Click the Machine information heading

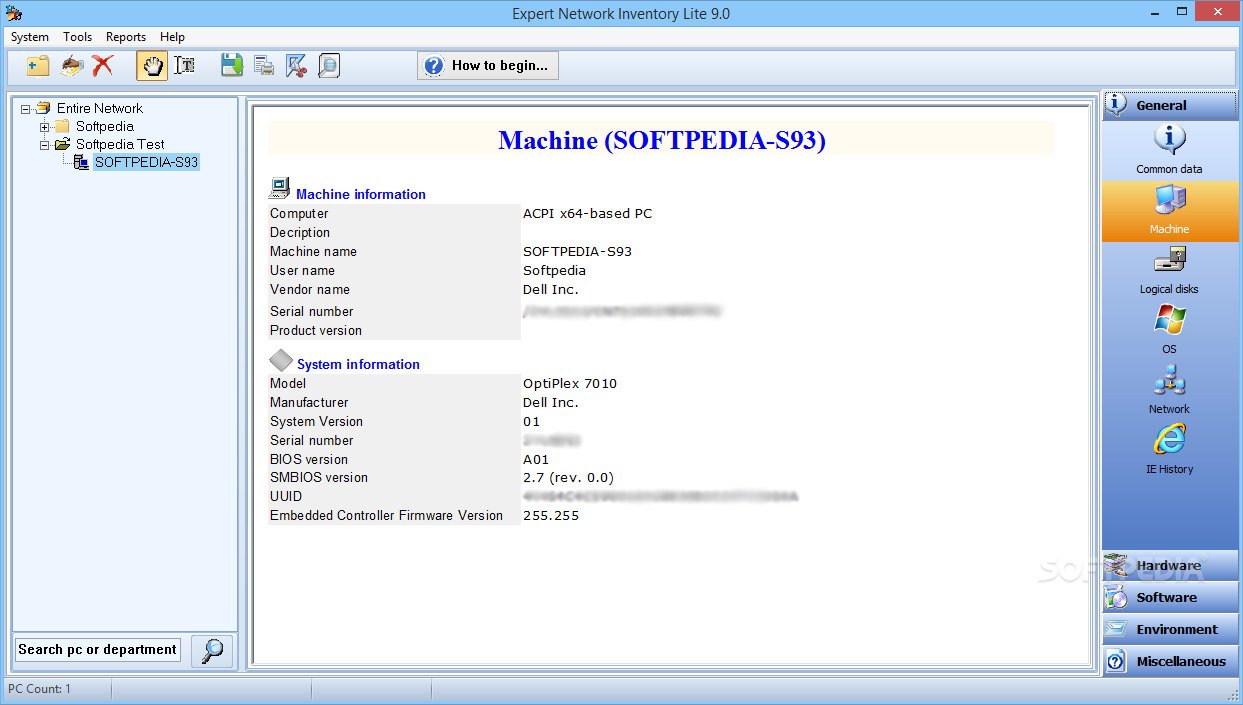click(x=361, y=194)
